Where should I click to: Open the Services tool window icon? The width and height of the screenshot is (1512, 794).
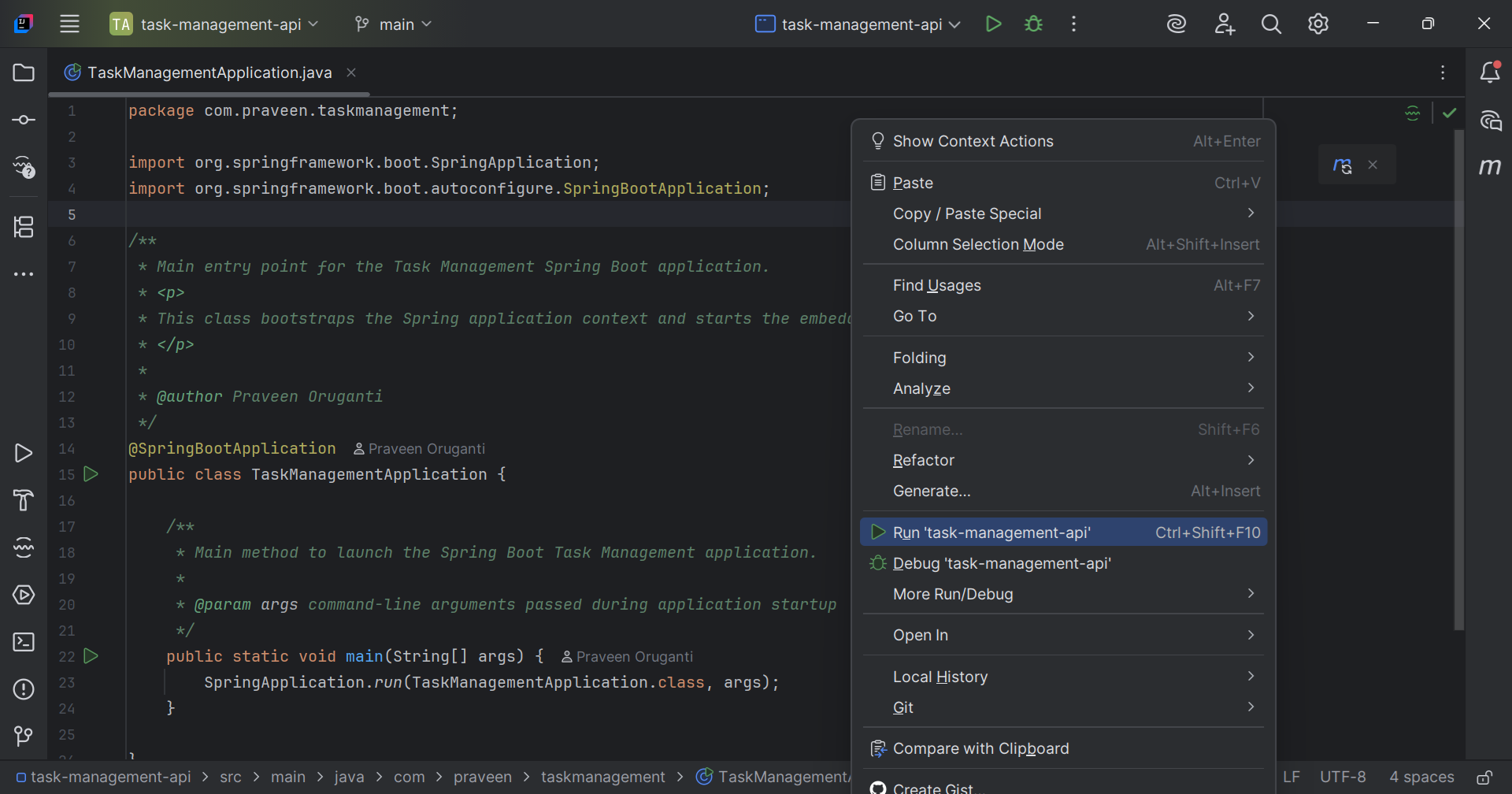point(24,595)
